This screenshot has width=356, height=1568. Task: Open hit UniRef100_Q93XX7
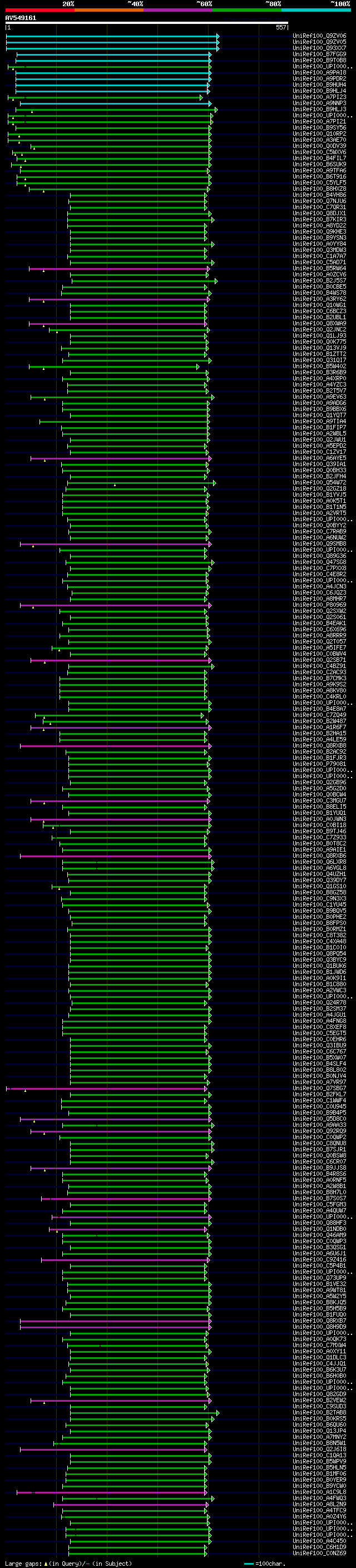[319, 48]
